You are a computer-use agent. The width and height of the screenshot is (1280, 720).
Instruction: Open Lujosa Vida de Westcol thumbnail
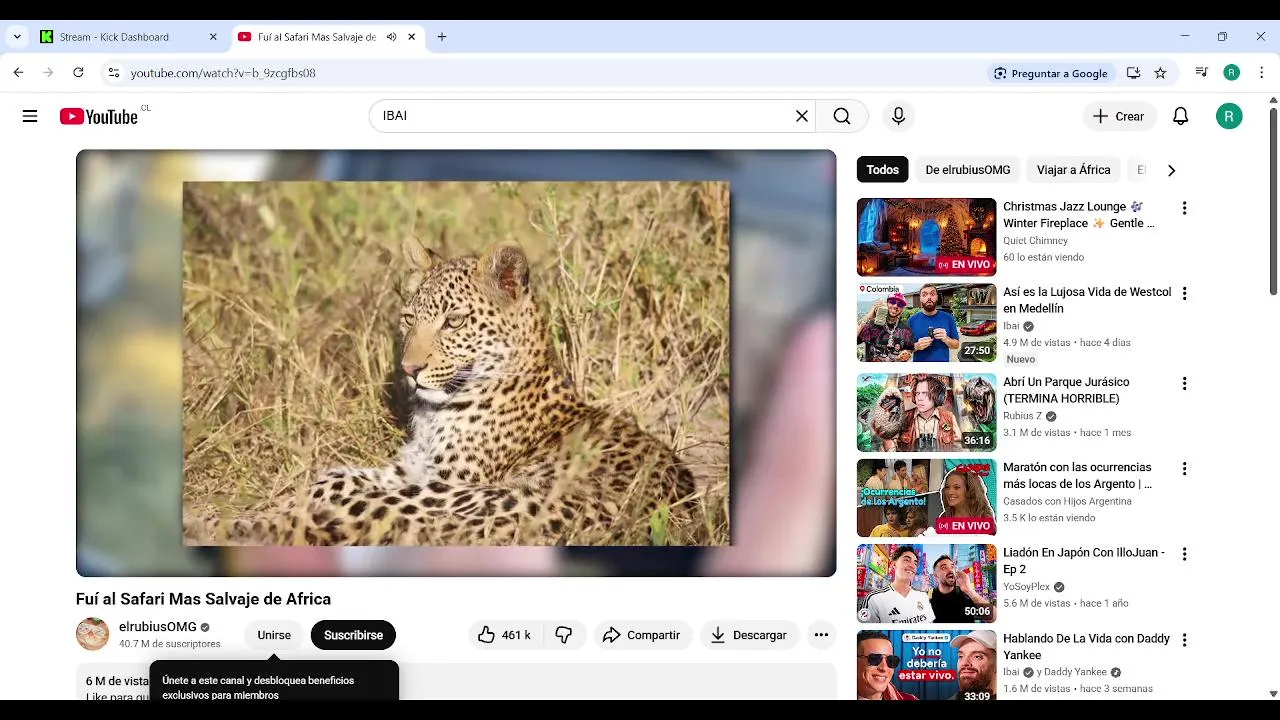(927, 323)
